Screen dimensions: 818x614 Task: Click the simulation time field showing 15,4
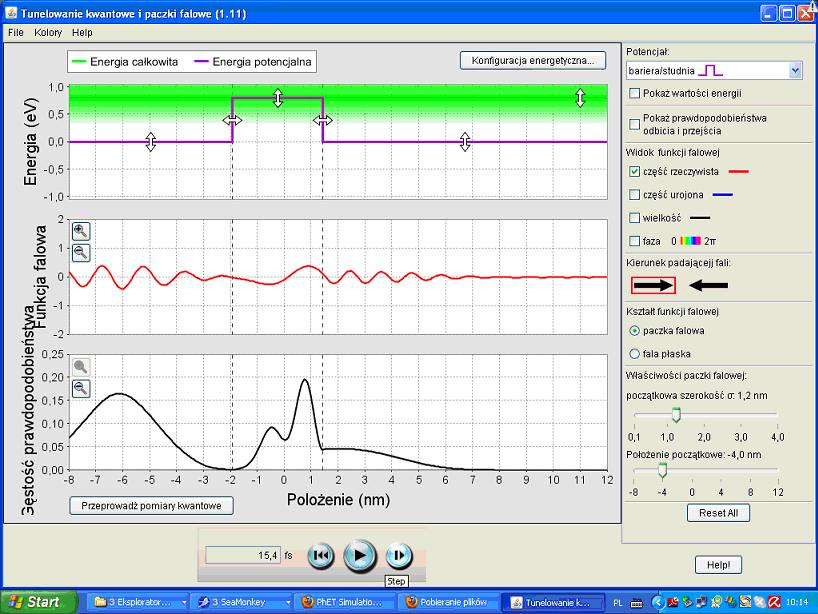[243, 556]
